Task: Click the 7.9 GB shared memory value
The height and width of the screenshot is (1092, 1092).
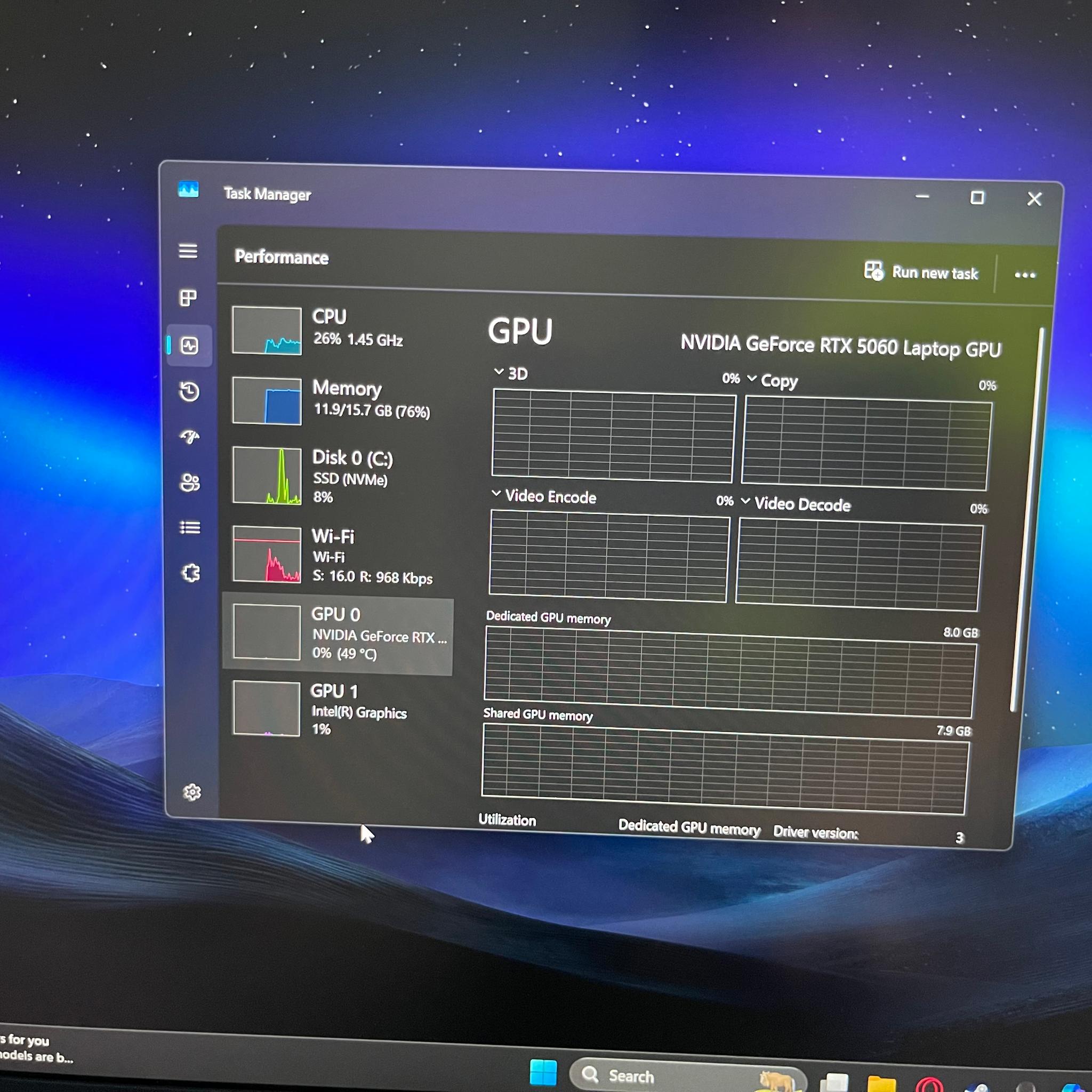Action: [953, 731]
